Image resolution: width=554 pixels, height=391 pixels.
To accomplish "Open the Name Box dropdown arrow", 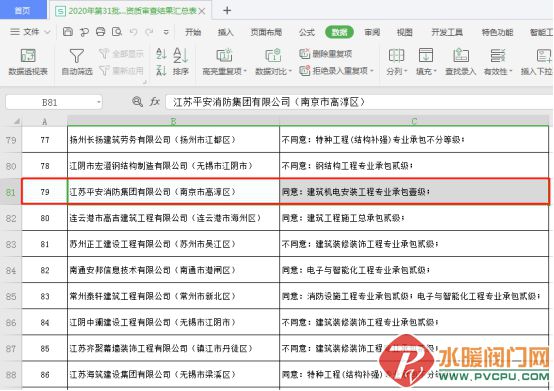I will [99, 102].
